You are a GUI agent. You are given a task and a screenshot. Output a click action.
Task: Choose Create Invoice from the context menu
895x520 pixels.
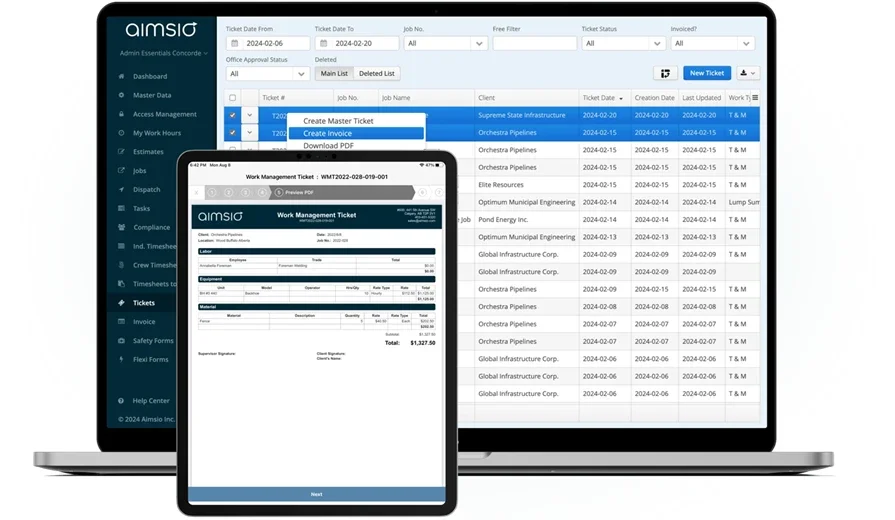328,133
